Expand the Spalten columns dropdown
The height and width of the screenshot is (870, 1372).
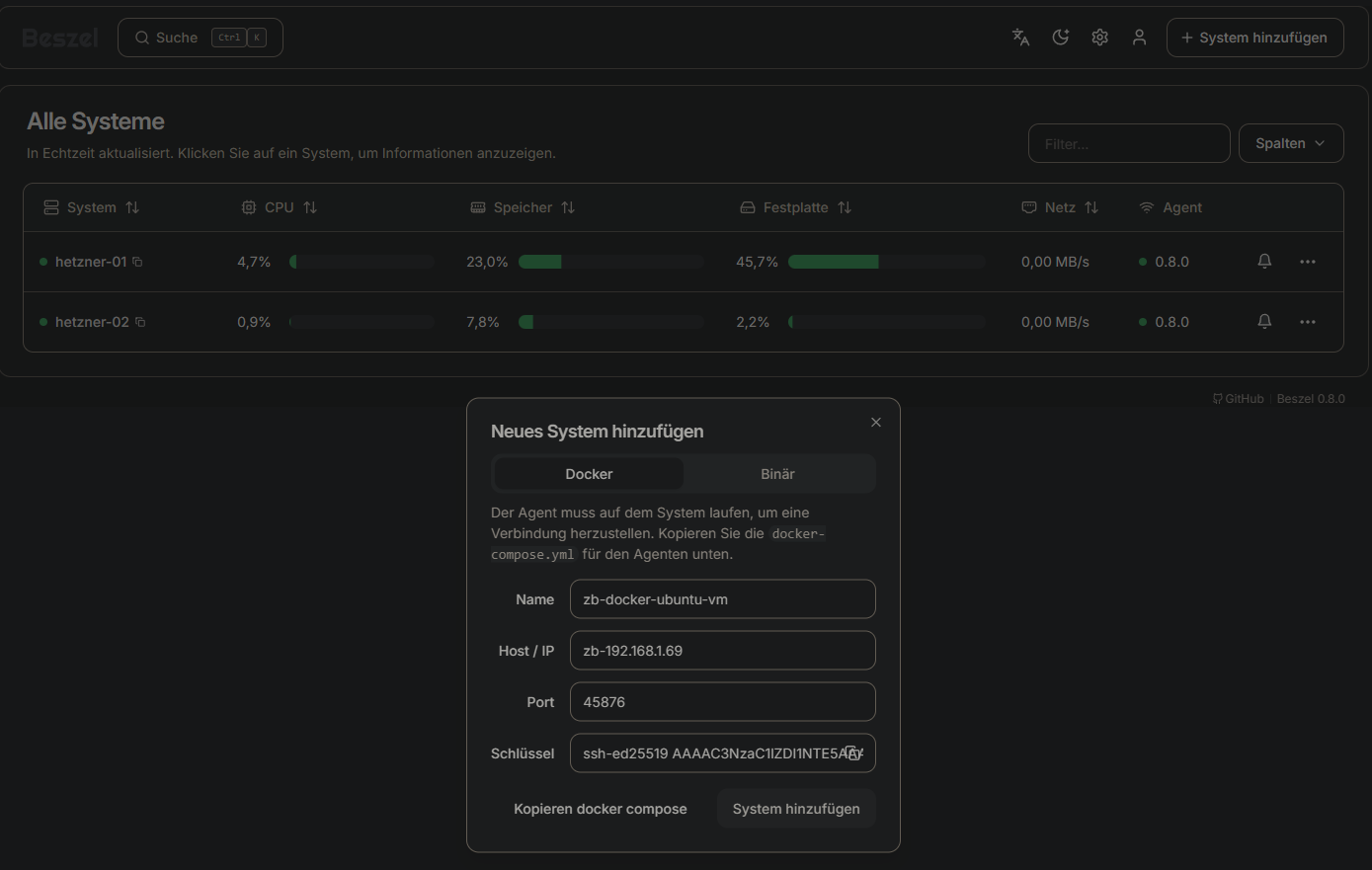[x=1290, y=143]
